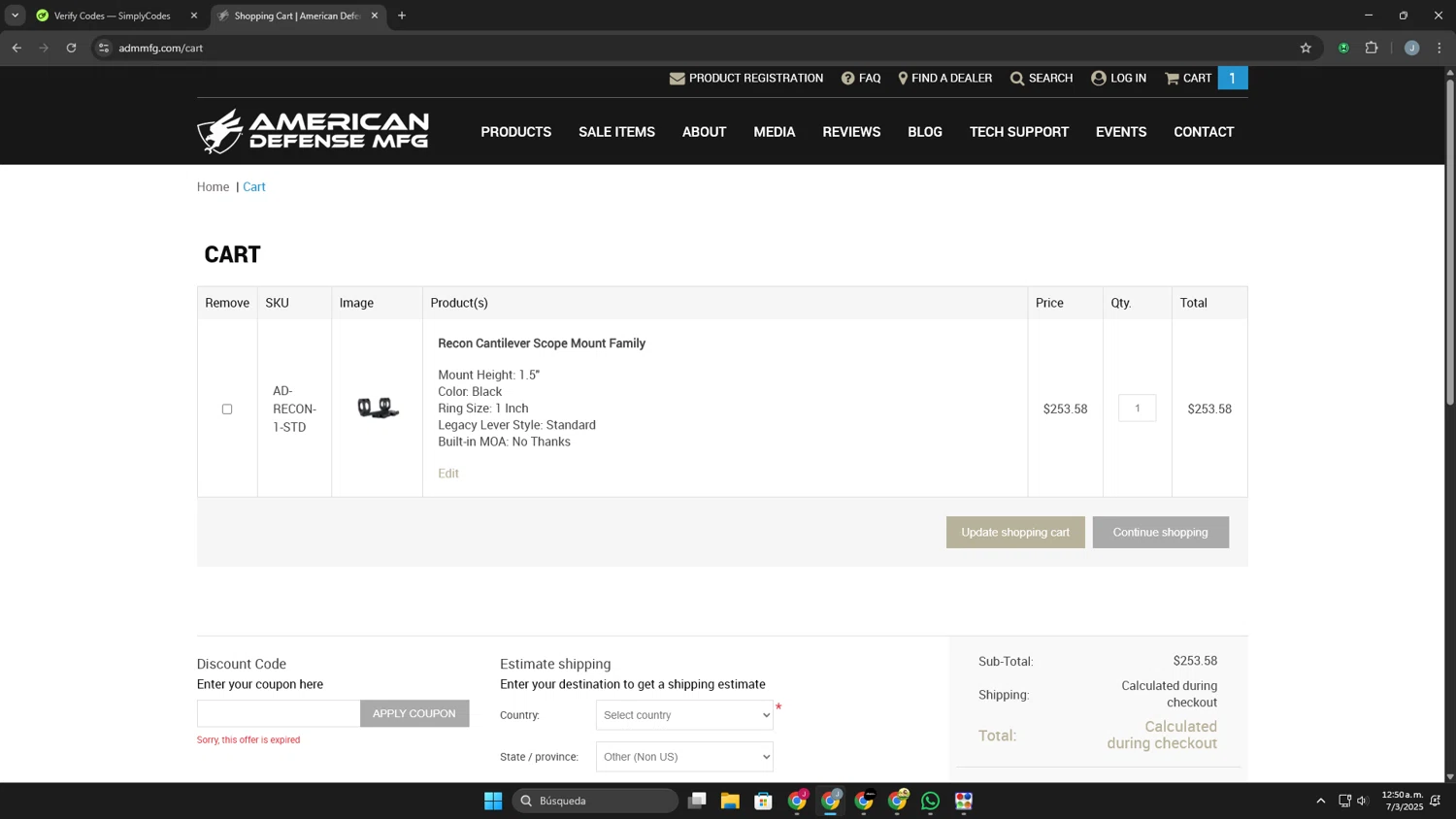This screenshot has width=1456, height=819.
Task: Open site Search magnifier link
Action: coord(1041,79)
